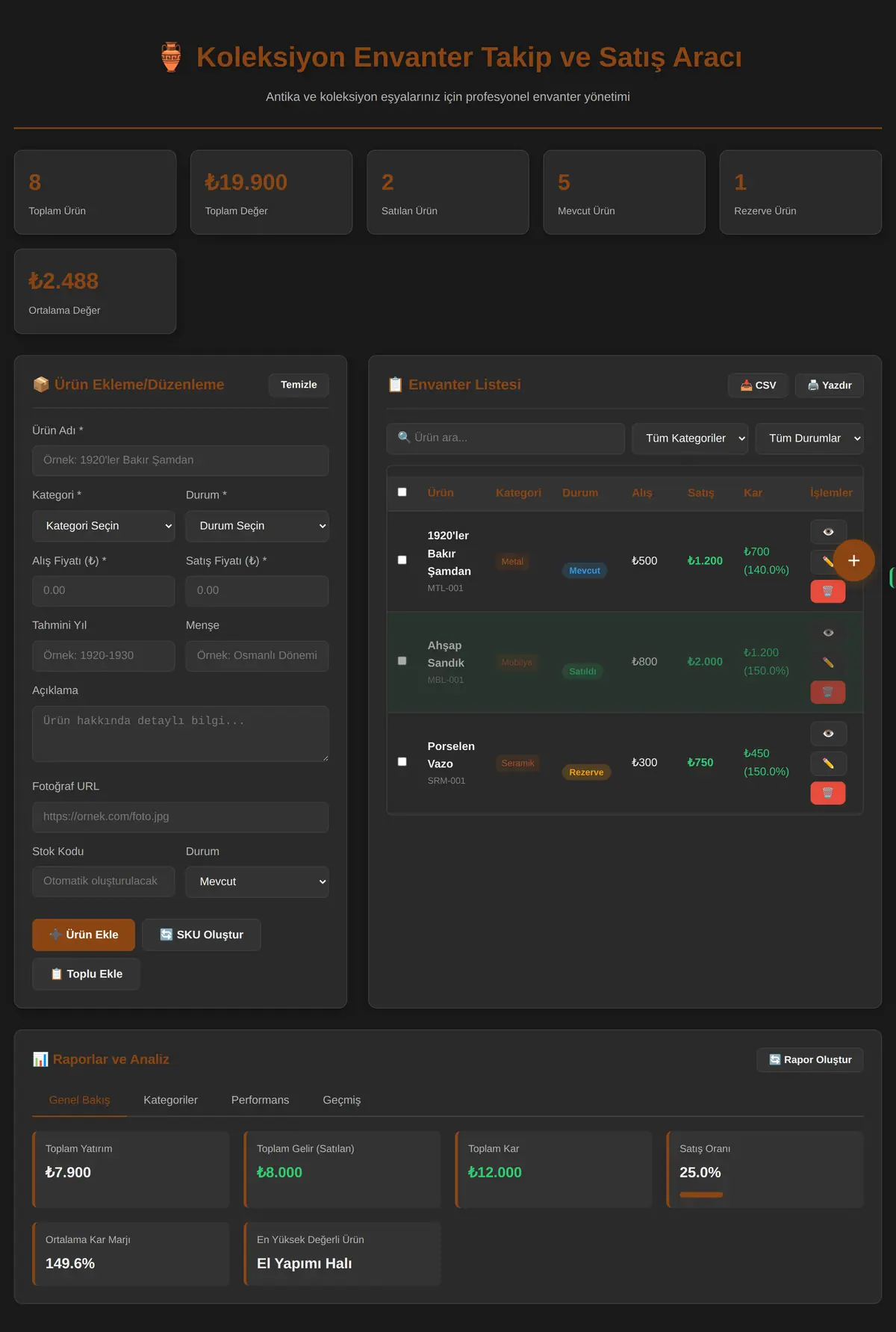Click the floating plus add button
The width and height of the screenshot is (896, 1332).
tap(854, 560)
